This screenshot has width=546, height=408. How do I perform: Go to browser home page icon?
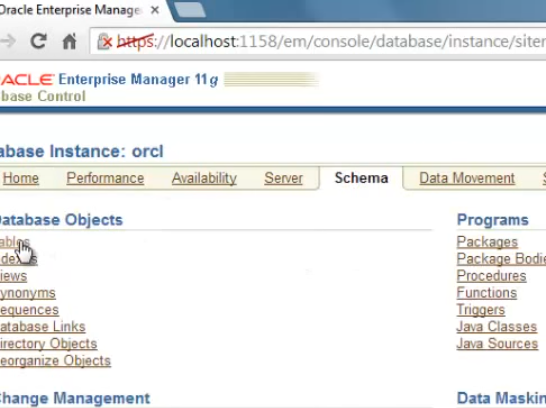point(69,41)
